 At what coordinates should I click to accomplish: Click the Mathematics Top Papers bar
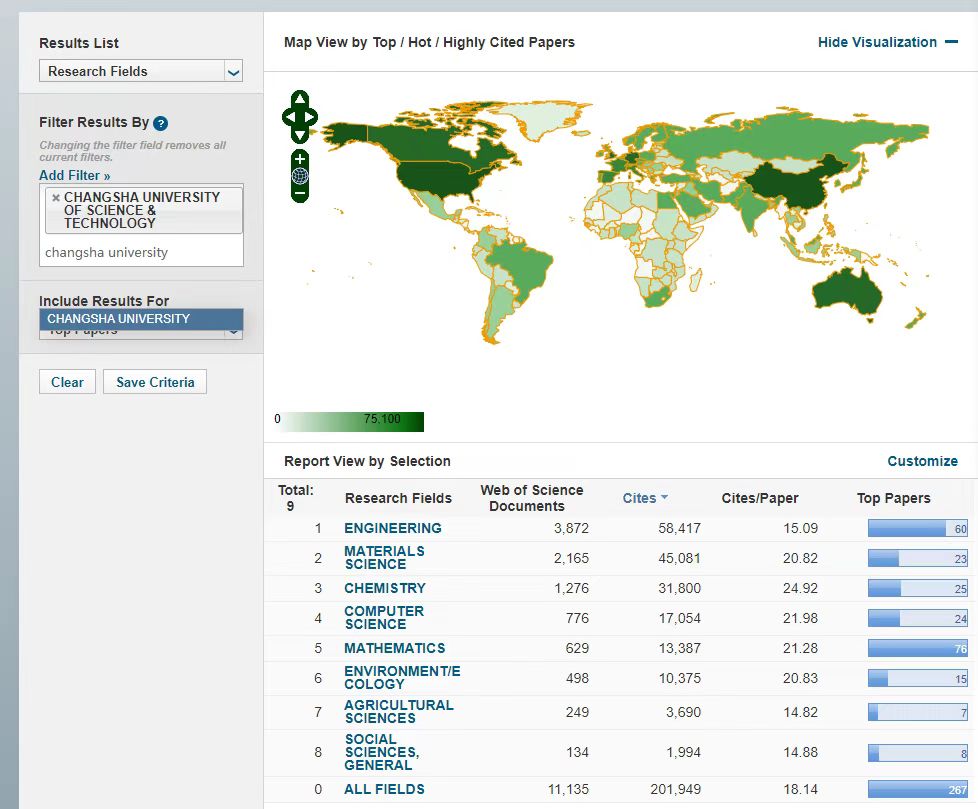[x=917, y=648]
